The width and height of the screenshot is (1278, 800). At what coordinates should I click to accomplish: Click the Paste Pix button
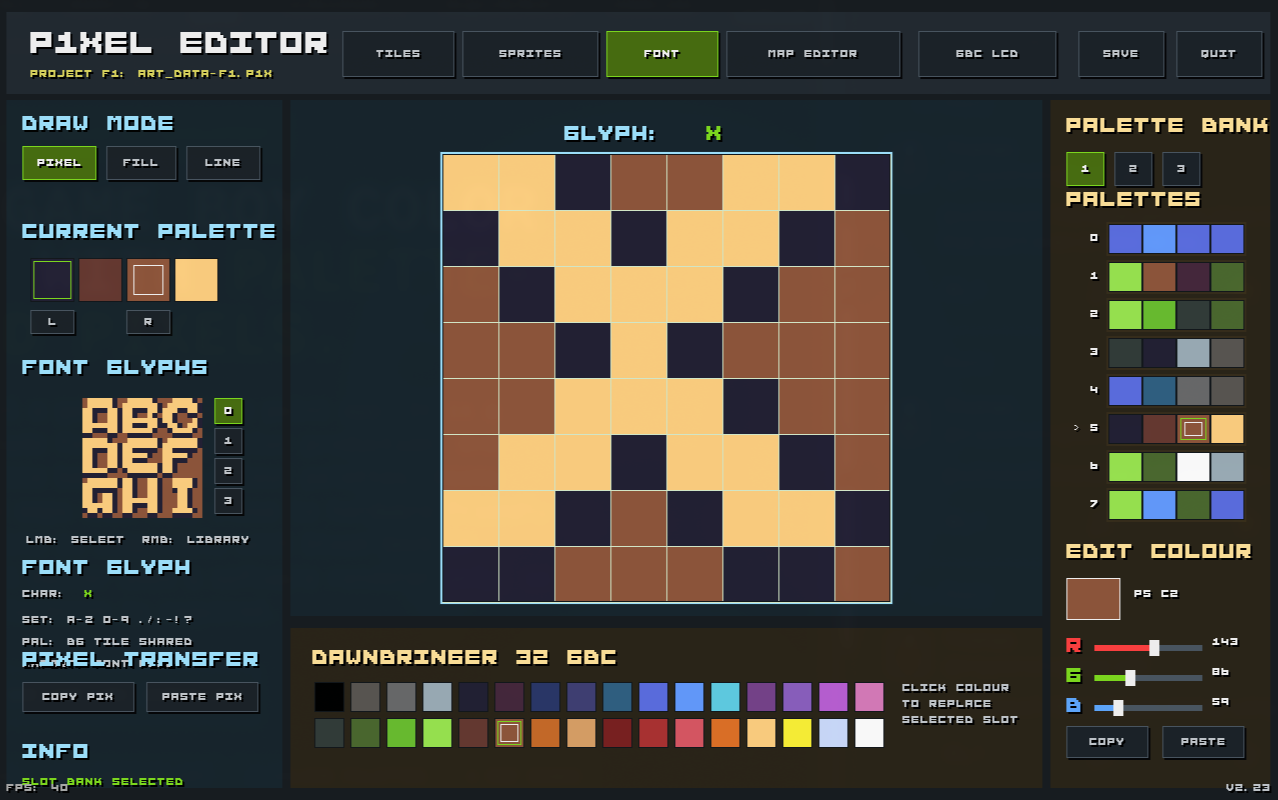(202, 697)
